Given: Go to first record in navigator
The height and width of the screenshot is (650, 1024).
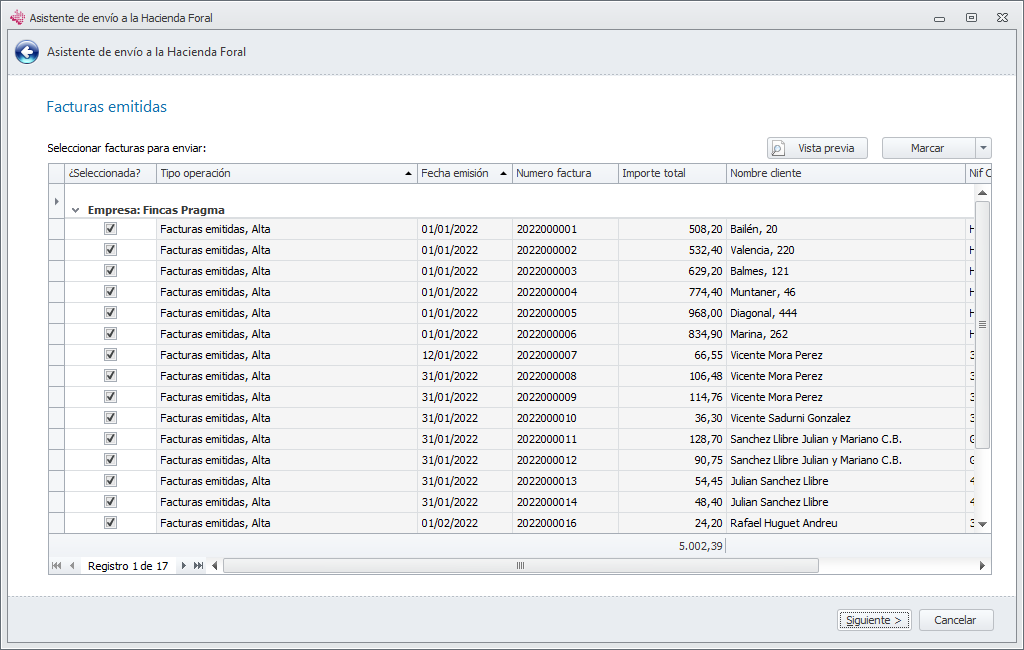Looking at the screenshot, I should click(56, 566).
